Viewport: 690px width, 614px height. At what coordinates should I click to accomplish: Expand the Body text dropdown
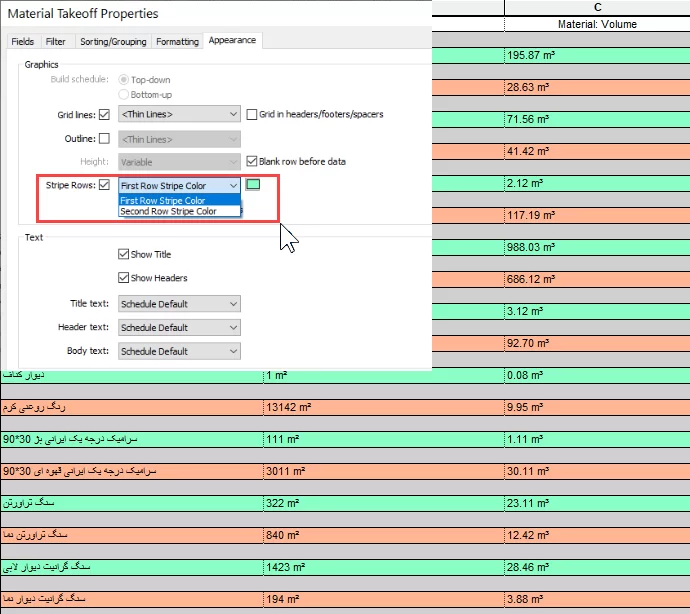(x=179, y=351)
